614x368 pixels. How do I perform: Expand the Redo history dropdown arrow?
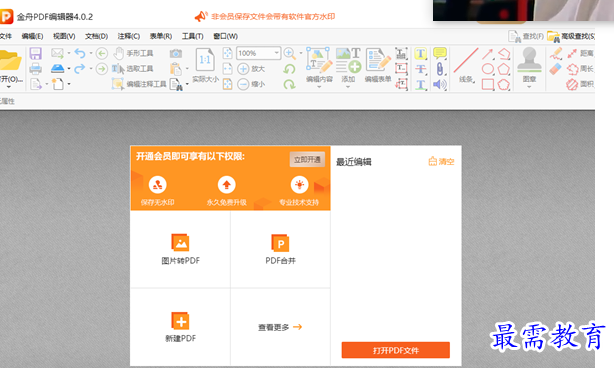point(91,69)
